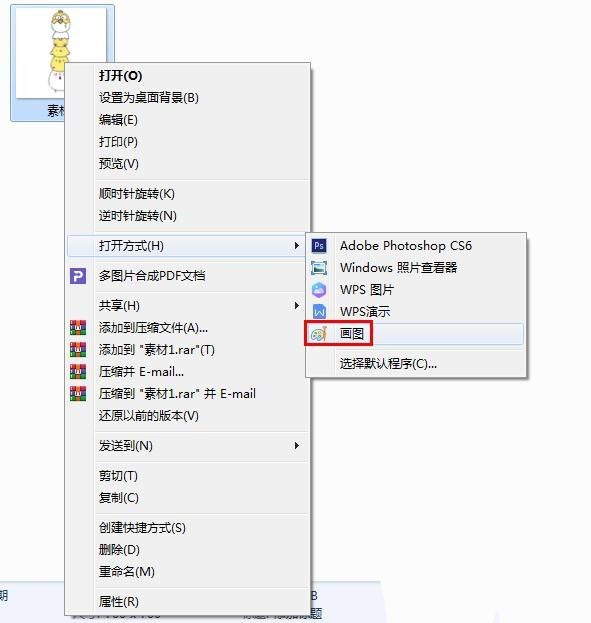Open with Adobe Photoshop CS6
This screenshot has width=591, height=623.
coord(416,246)
